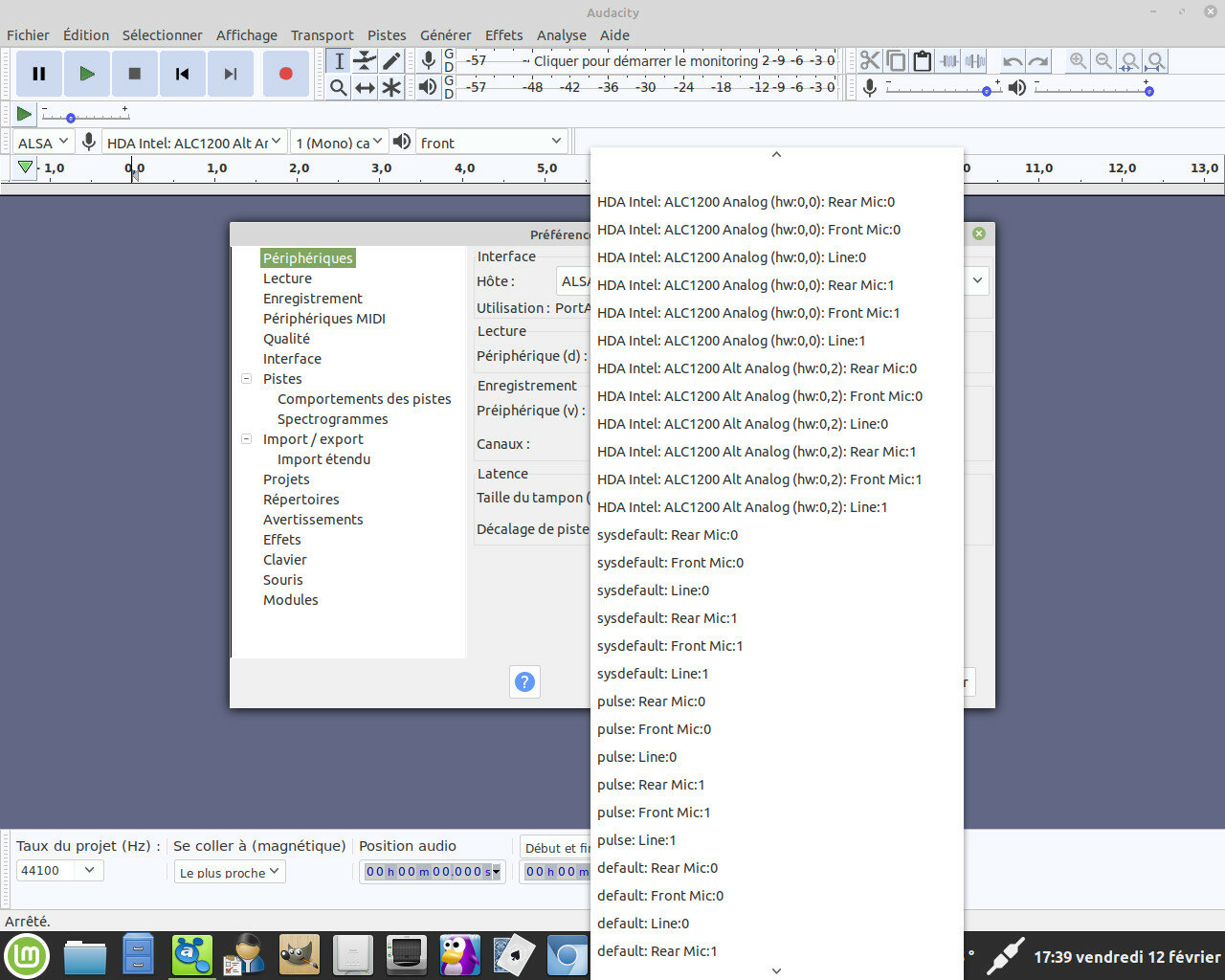1225x980 pixels.
Task: Open the blue folder file manager in taskbar
Action: point(85,955)
